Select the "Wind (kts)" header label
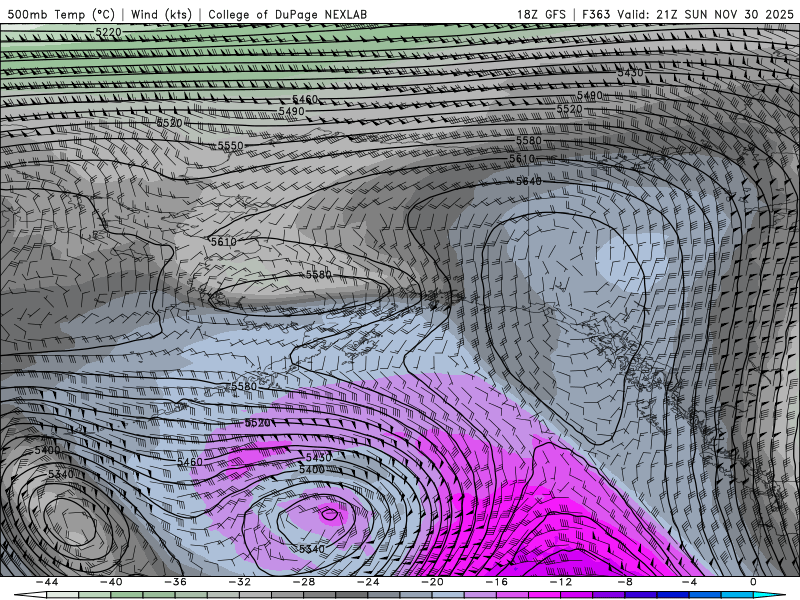 point(161,14)
